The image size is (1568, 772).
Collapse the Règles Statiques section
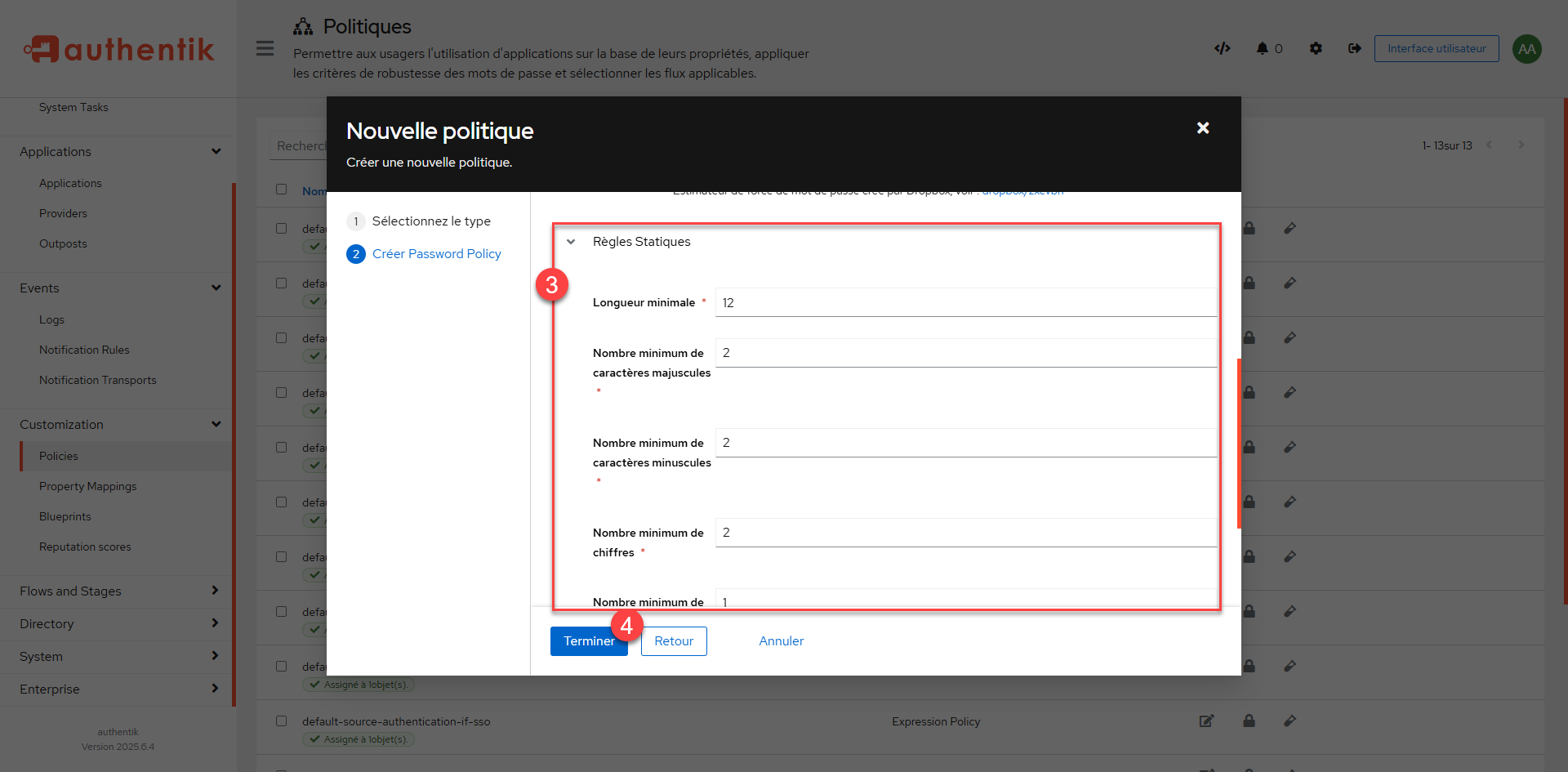572,242
